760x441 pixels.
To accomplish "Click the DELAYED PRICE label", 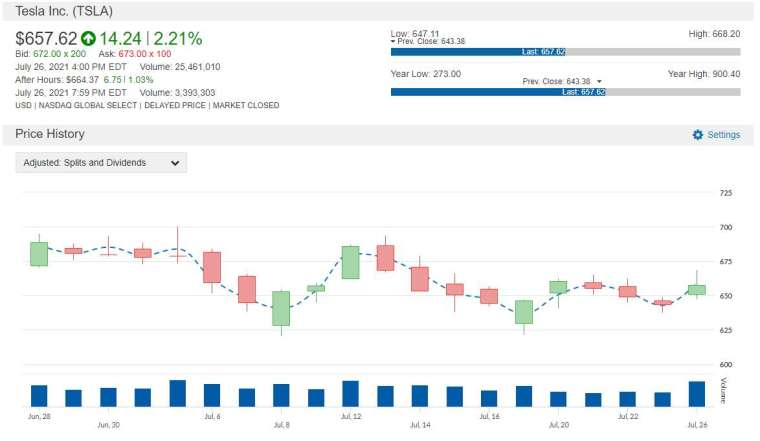I will (175, 105).
